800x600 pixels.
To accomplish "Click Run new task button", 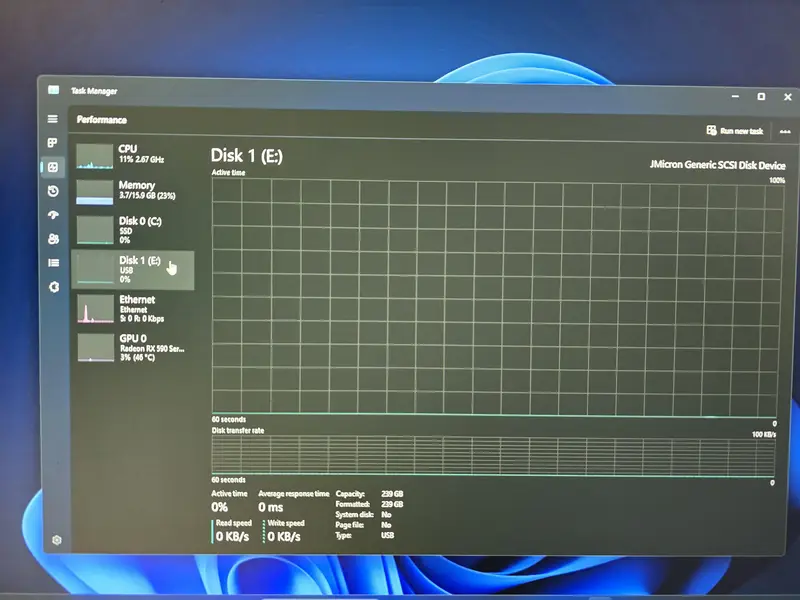I will tap(735, 131).
